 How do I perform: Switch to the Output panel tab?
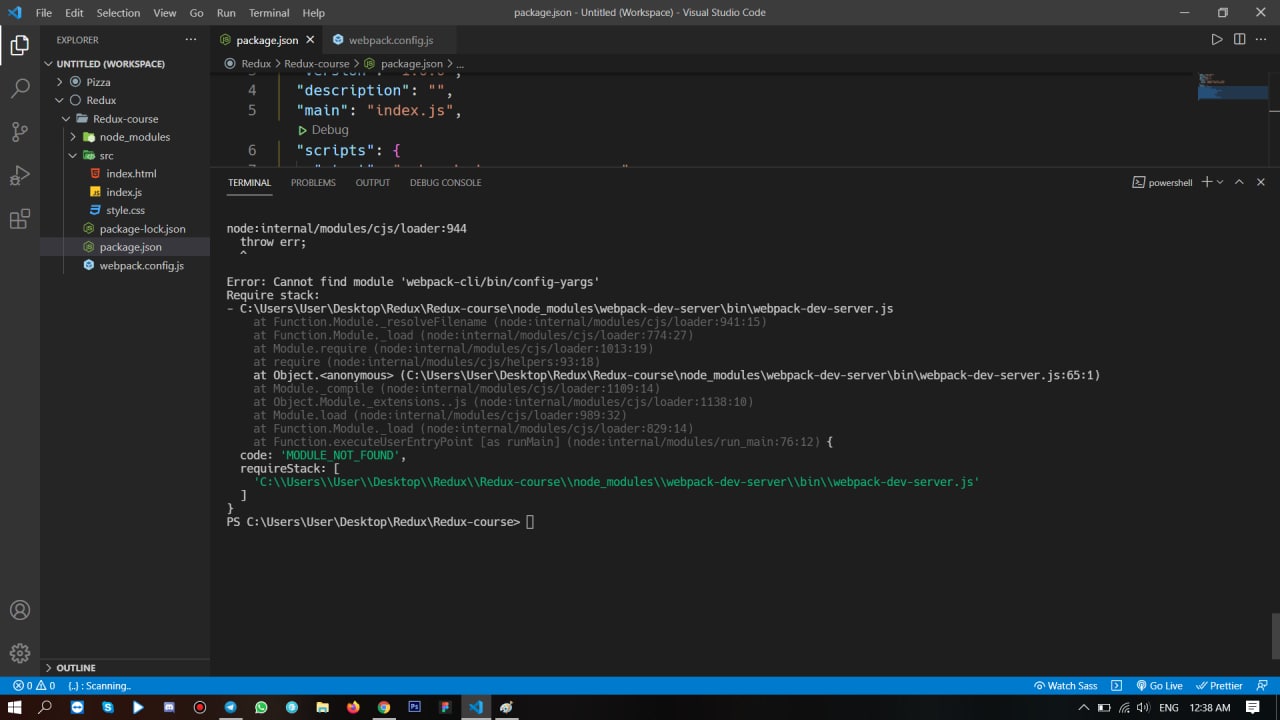[x=373, y=182]
